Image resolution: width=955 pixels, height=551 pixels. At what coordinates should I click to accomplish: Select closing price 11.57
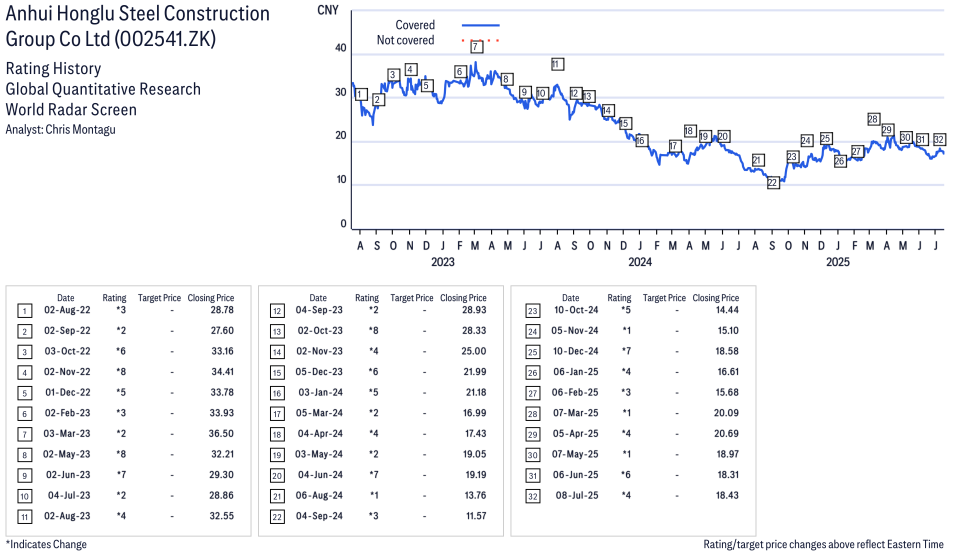476,516
